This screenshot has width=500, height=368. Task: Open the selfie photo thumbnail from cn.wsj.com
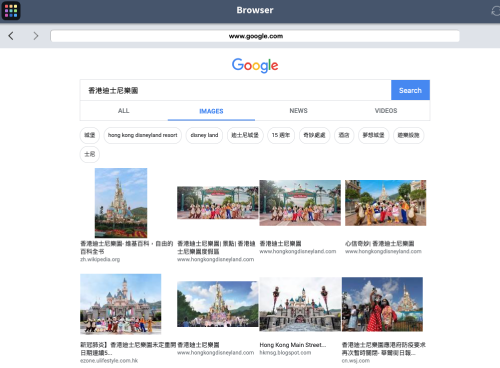point(382,304)
